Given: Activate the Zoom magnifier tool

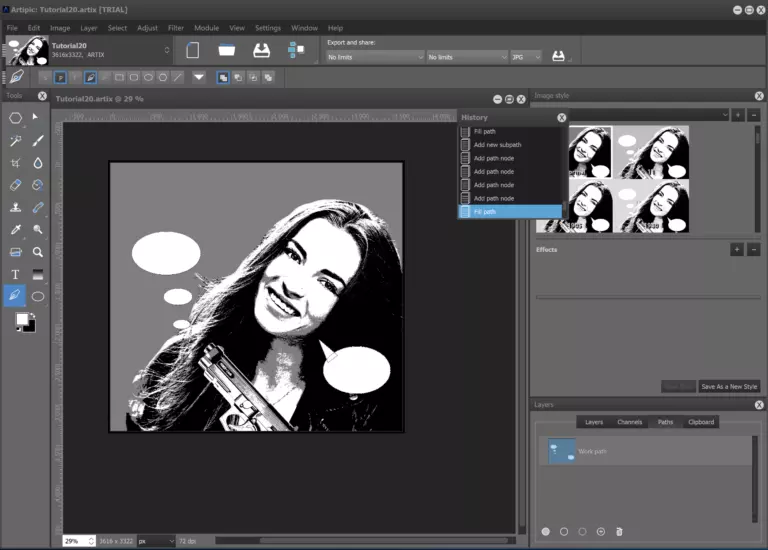Looking at the screenshot, I should click(x=38, y=252).
